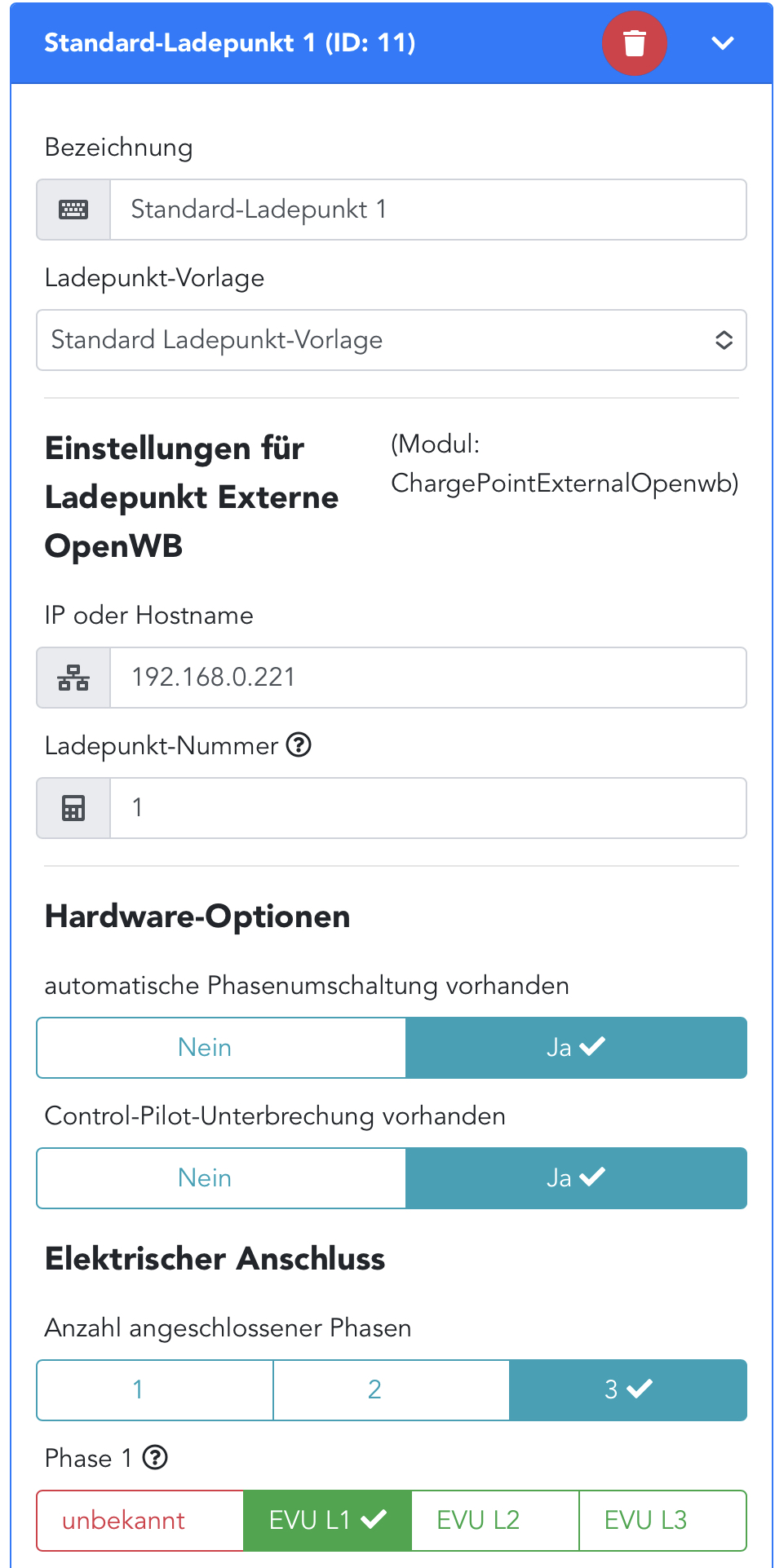The height and width of the screenshot is (1568, 775).
Task: Open the Phase 1 help question icon
Action: click(x=155, y=1457)
